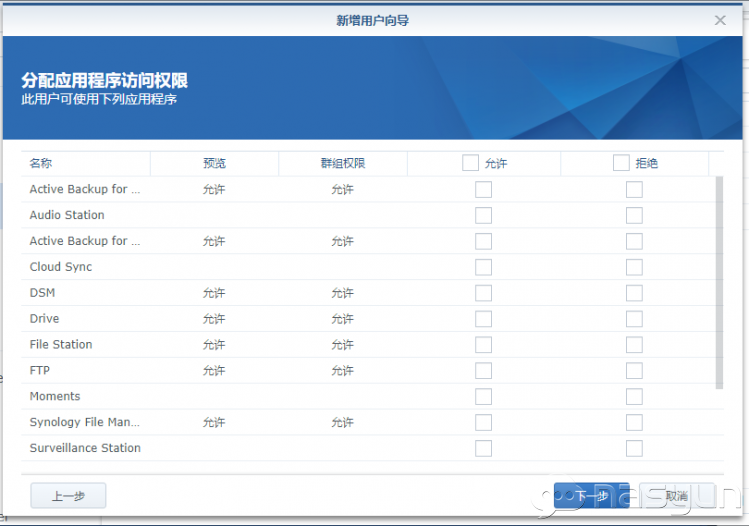Image resolution: width=749 pixels, height=526 pixels.
Task: Select the DSM row name
Action: click(42, 292)
